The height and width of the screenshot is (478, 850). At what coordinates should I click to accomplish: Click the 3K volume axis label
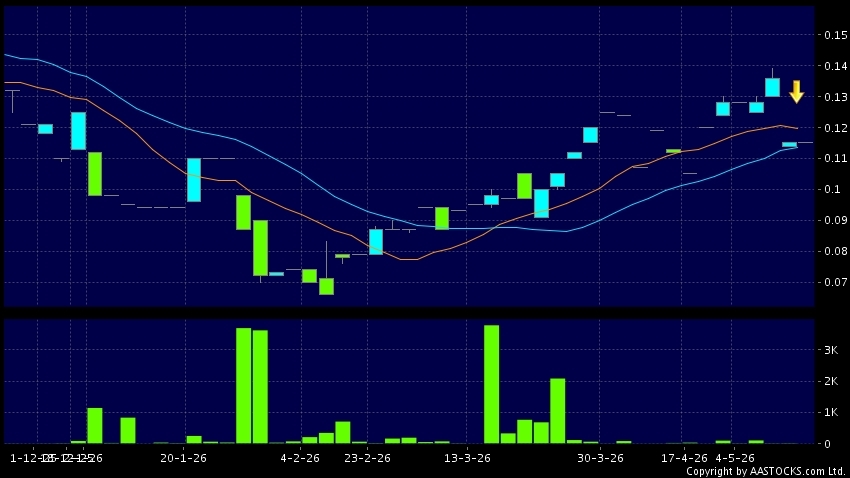pyautogui.click(x=830, y=350)
